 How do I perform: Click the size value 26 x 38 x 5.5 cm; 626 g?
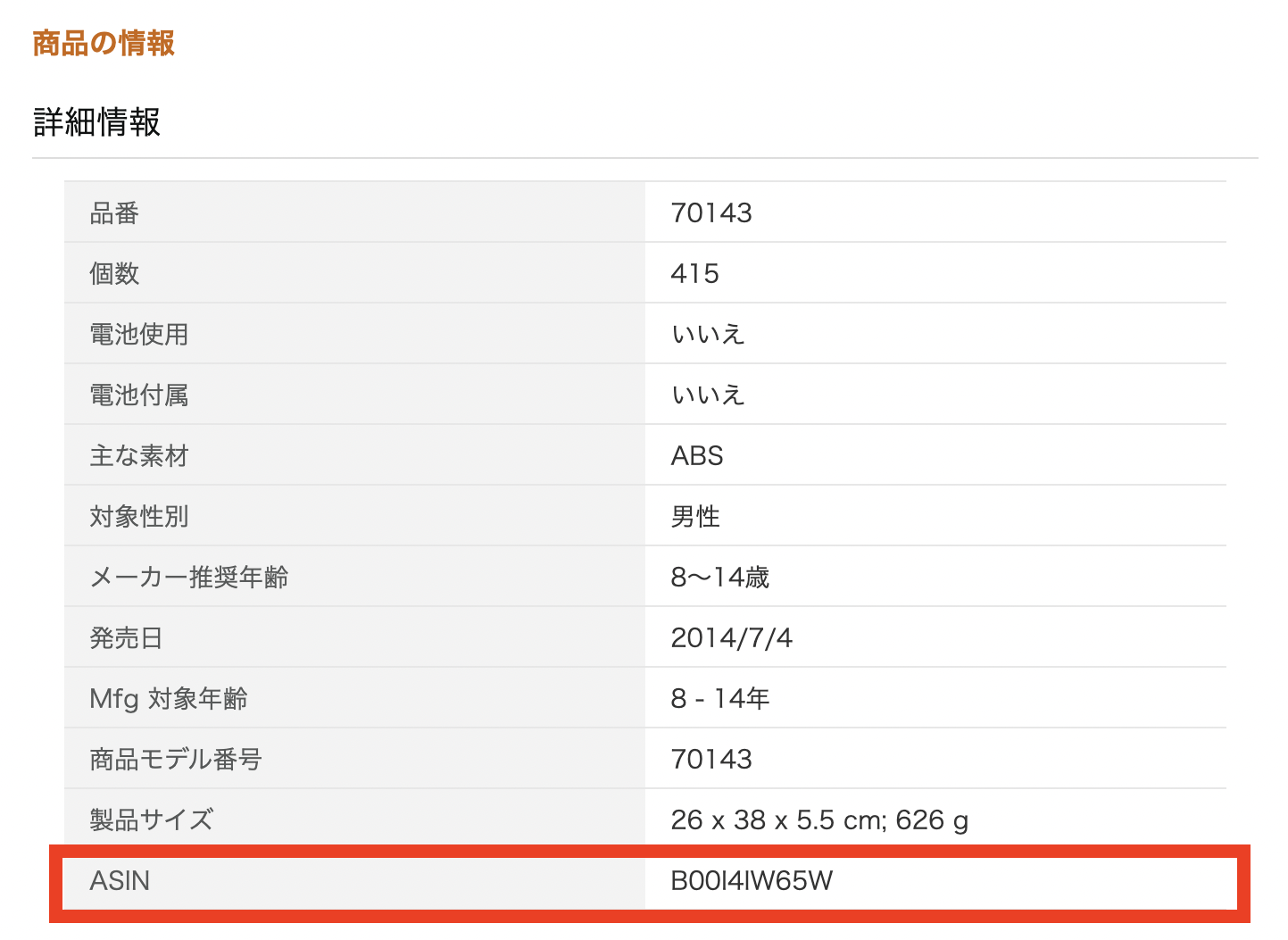click(819, 819)
